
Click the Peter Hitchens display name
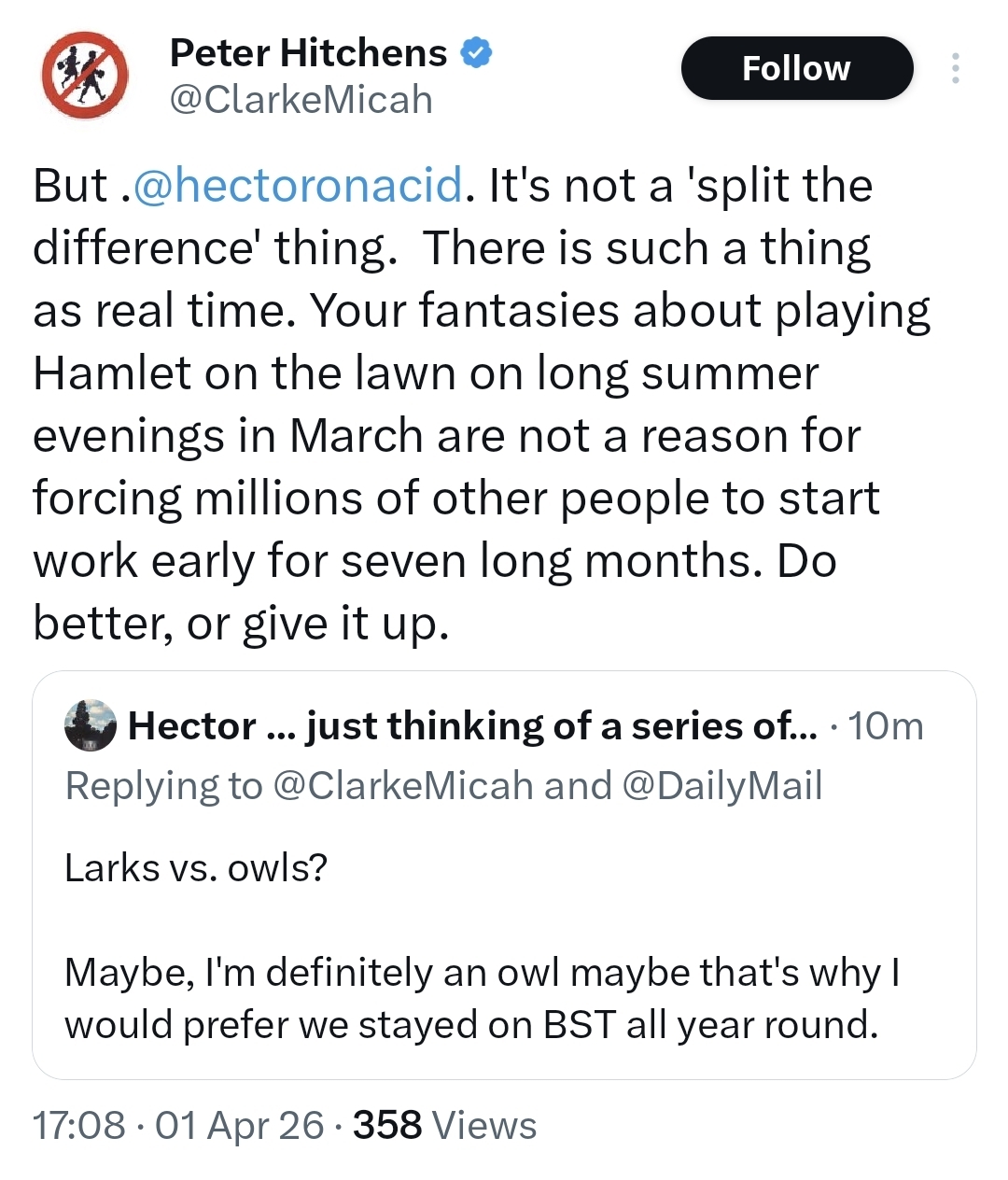pos(308,53)
